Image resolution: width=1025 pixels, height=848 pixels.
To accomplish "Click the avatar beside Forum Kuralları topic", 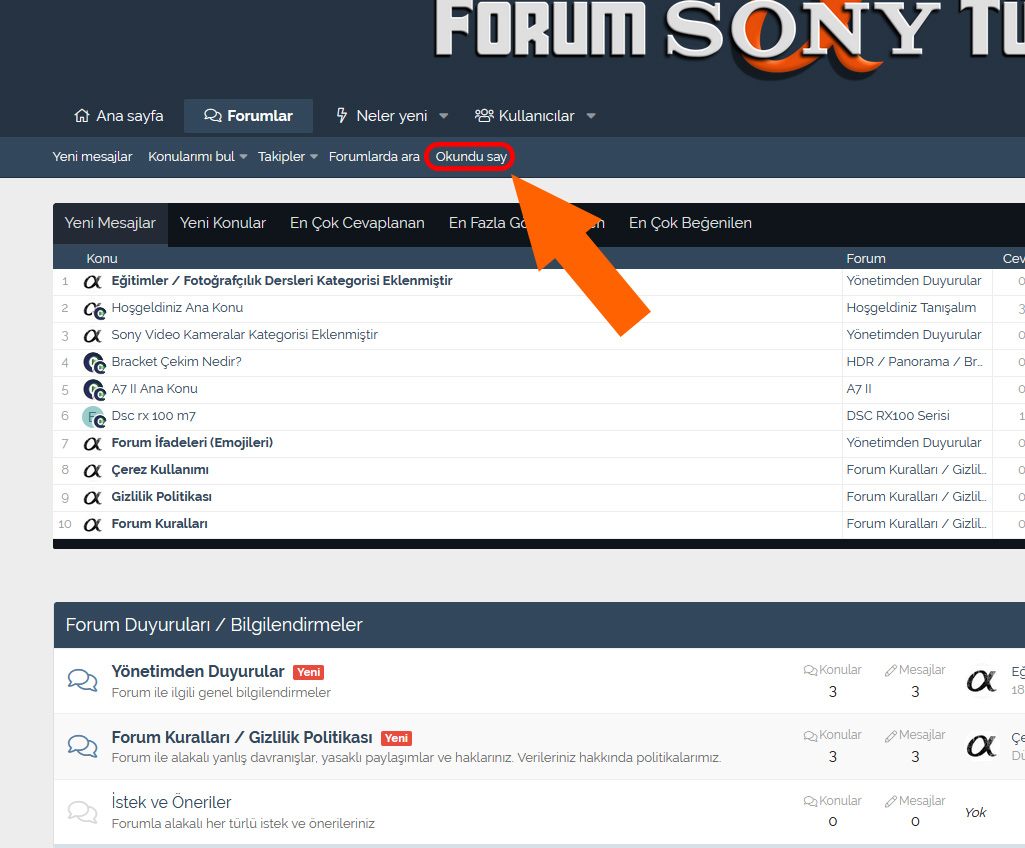I will 93,525.
